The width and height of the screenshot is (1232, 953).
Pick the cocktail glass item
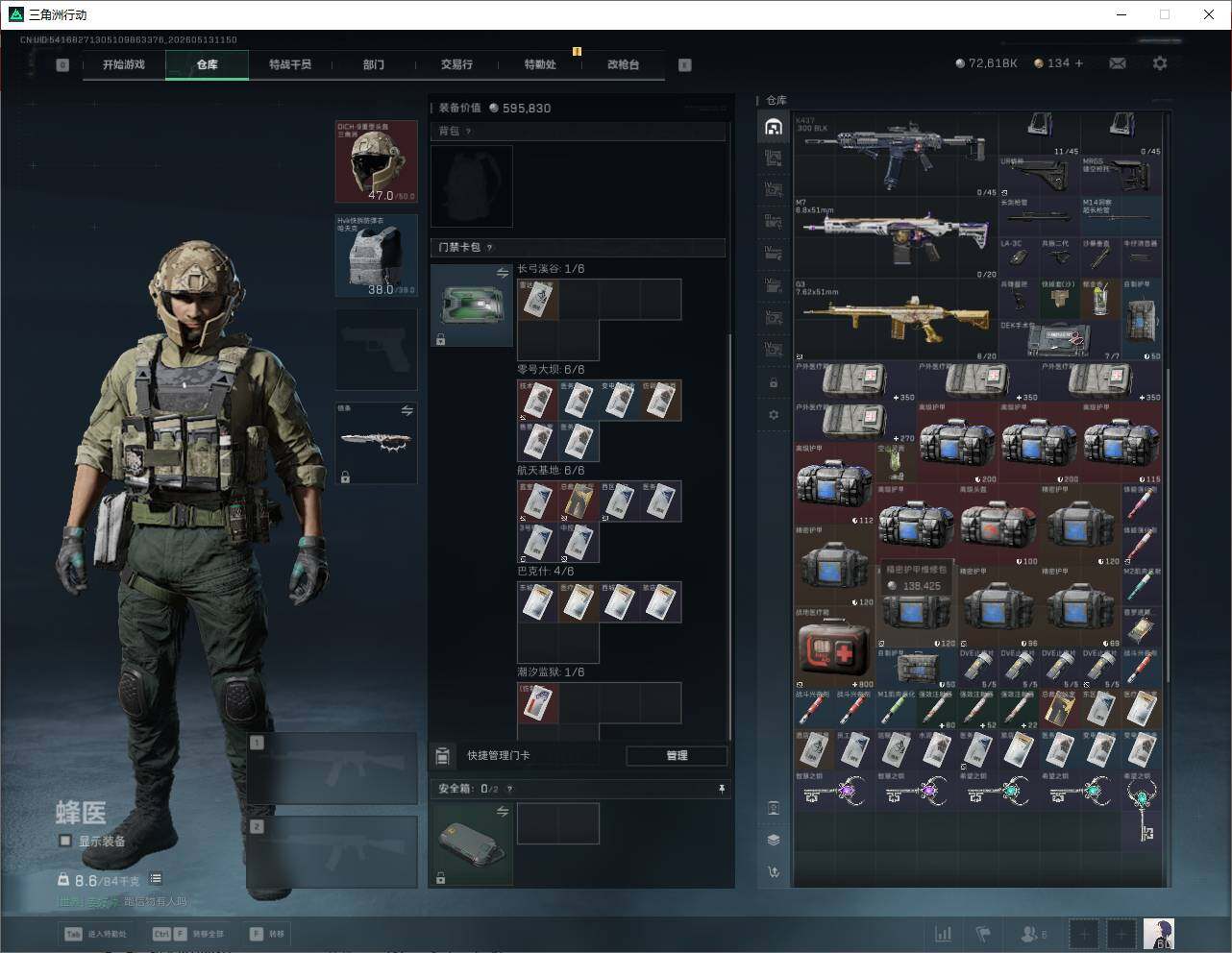tap(1100, 300)
